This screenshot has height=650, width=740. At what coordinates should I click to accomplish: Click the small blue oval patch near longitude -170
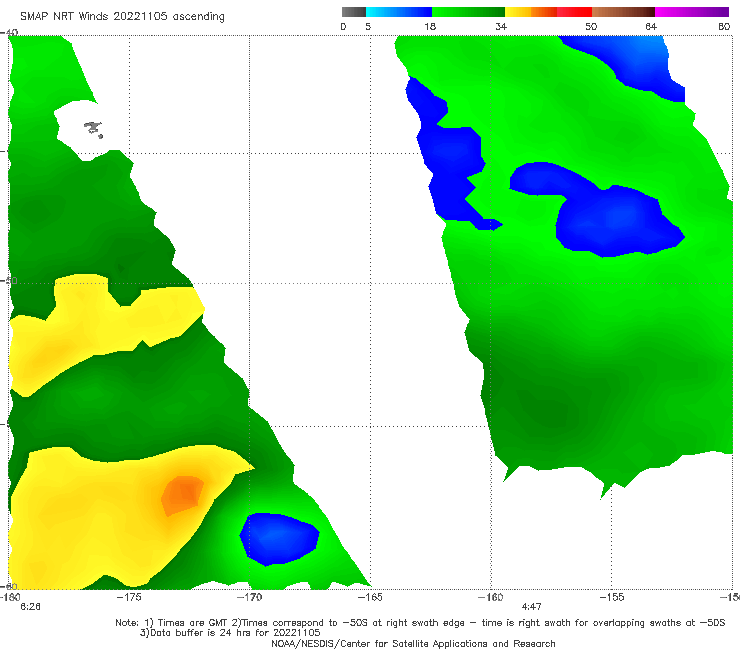click(x=279, y=539)
